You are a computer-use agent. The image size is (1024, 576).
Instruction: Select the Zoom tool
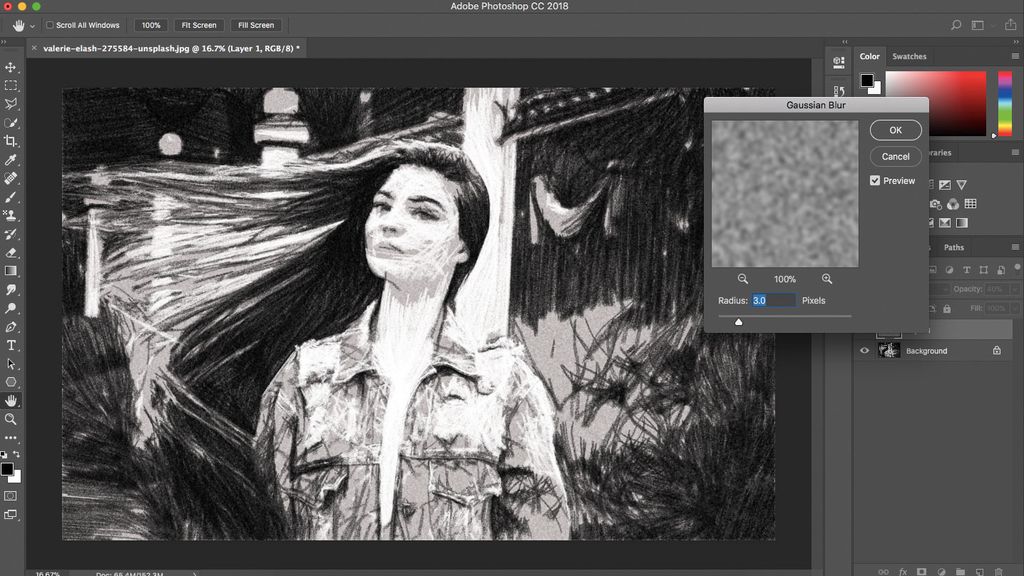11,419
